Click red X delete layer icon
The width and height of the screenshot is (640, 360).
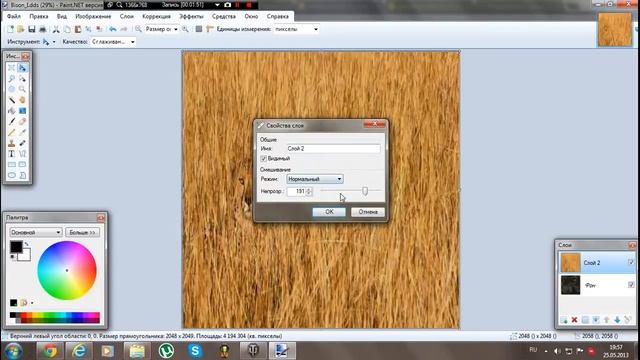pos(574,320)
